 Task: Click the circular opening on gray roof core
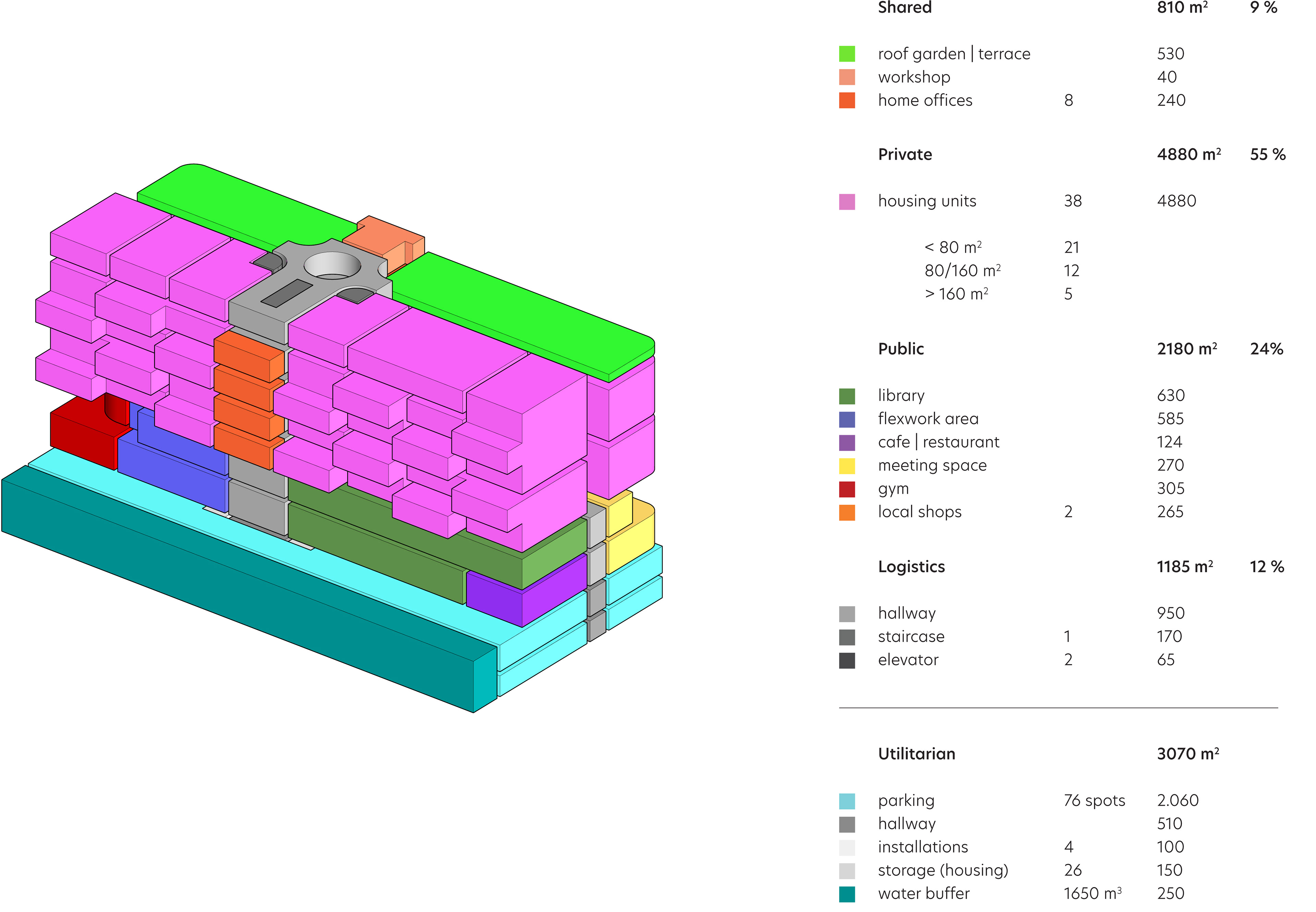pos(332,266)
